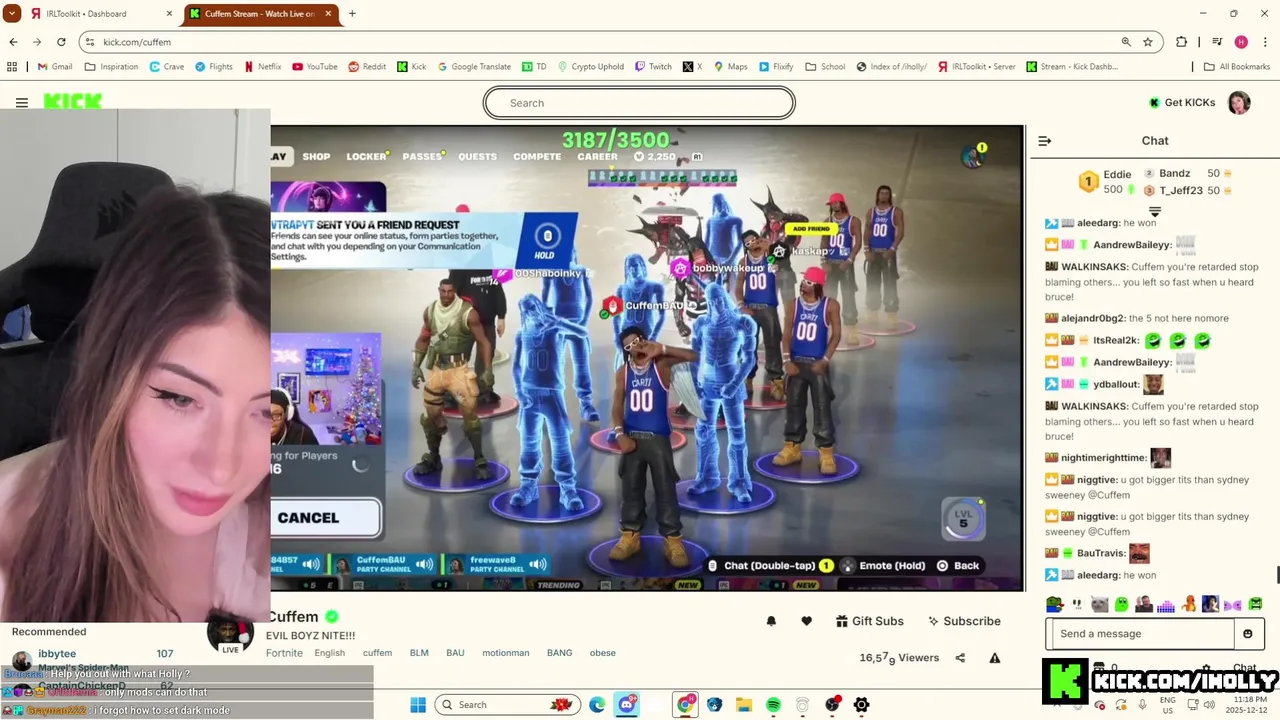This screenshot has height=720, width=1280.
Task: Open the media controls icon in the Chrome toolbar
Action: 1217,42
